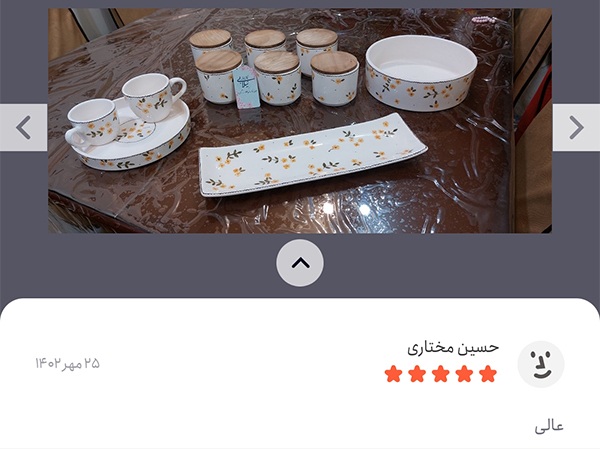This screenshot has width=600, height=449.
Task: Click the second star from the right
Action: tap(464, 374)
